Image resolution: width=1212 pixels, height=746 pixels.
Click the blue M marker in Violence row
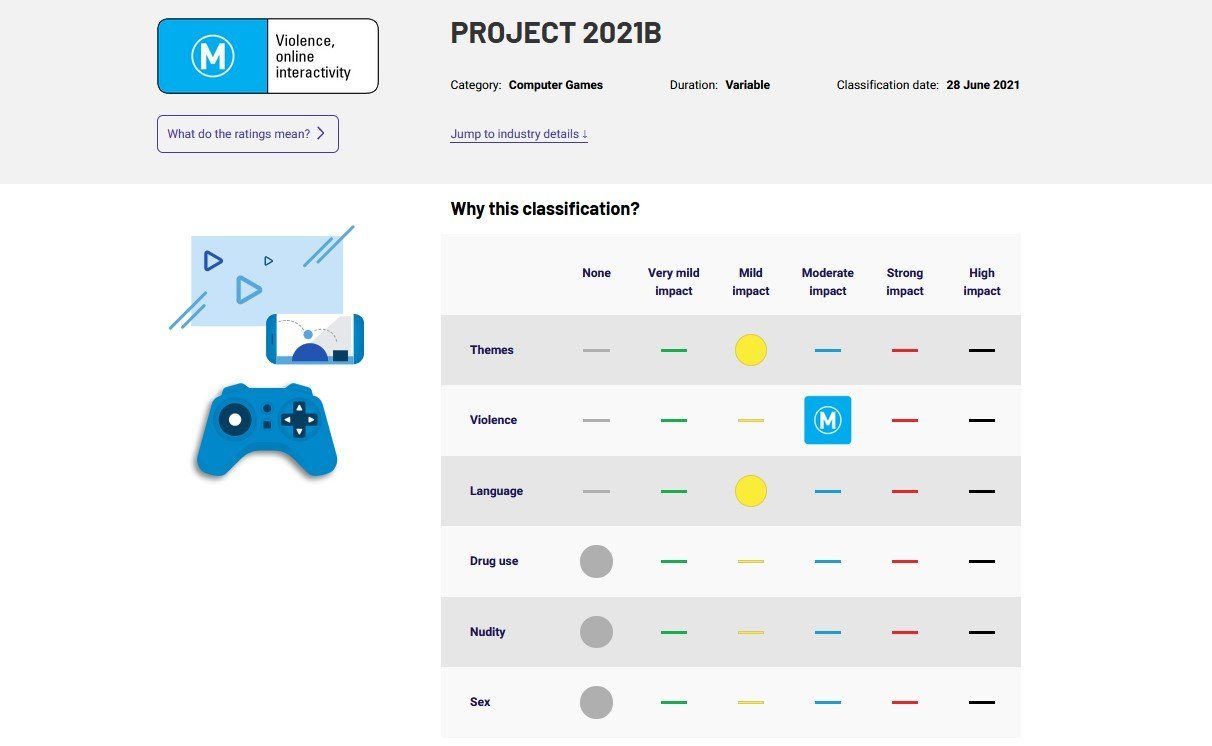point(827,420)
